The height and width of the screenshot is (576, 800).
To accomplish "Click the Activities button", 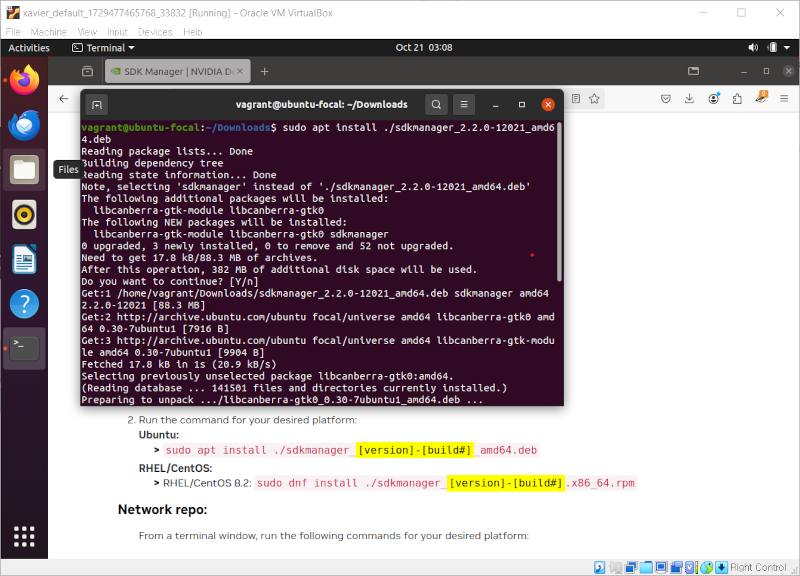I will [x=29, y=47].
